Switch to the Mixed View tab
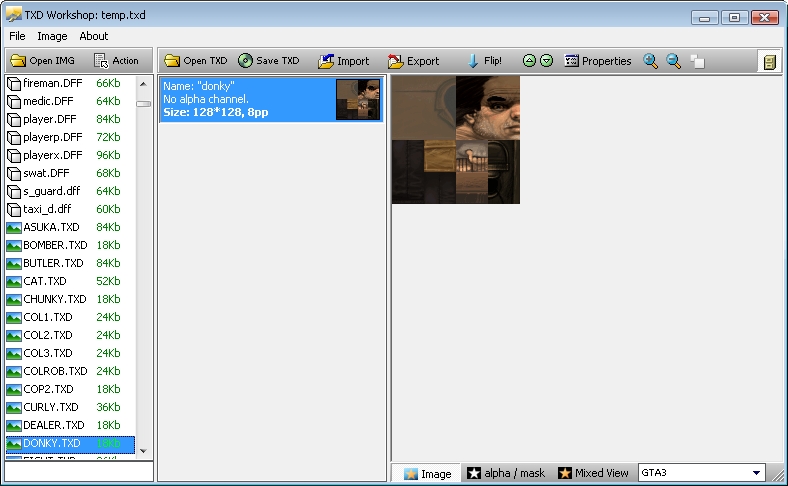 593,473
